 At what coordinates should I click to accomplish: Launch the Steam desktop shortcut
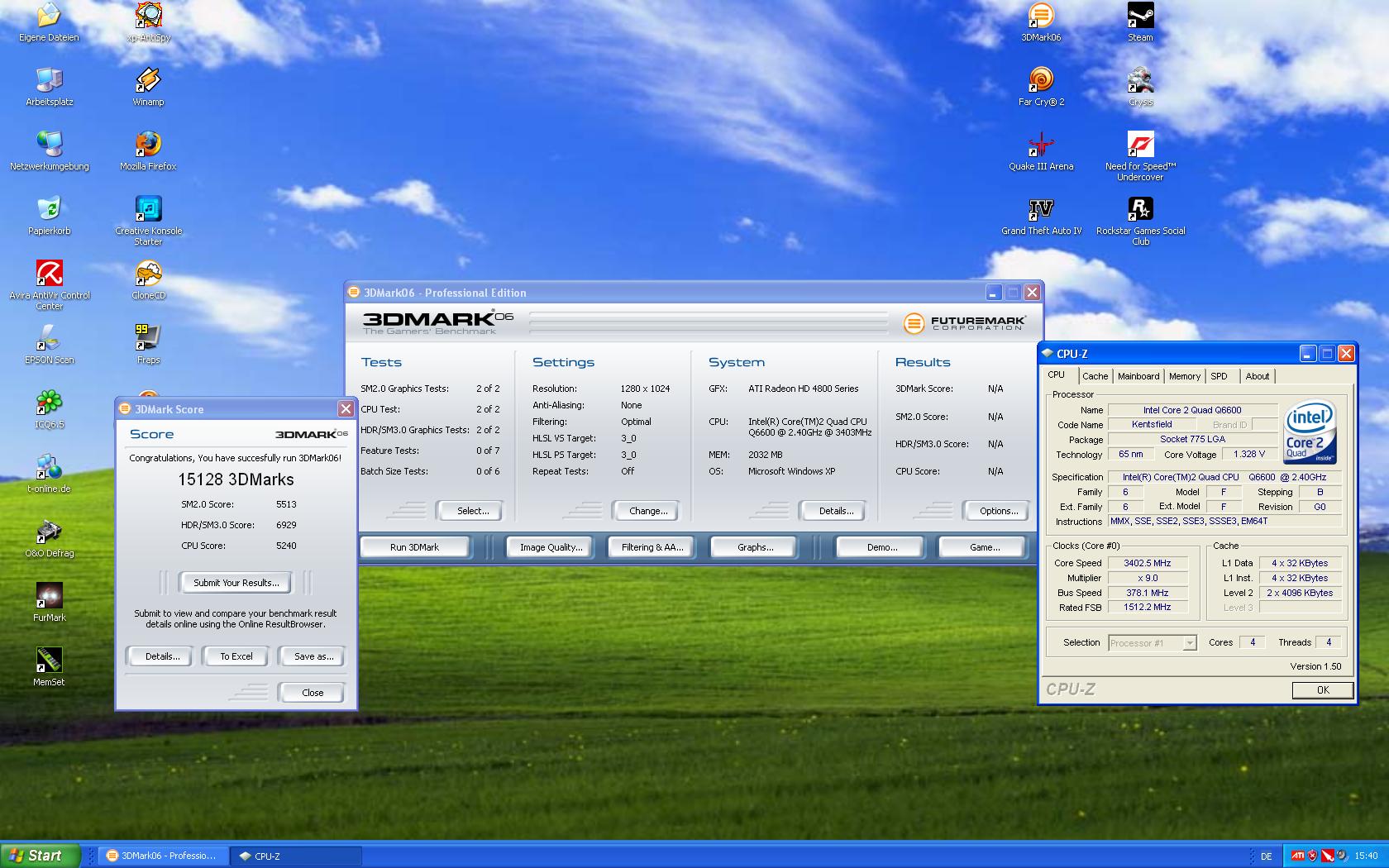[x=1140, y=22]
